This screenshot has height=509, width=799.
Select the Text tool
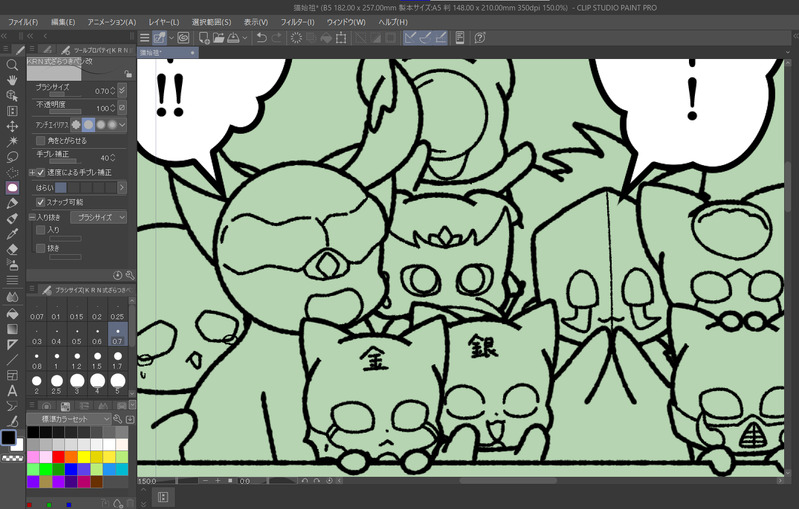click(12, 391)
